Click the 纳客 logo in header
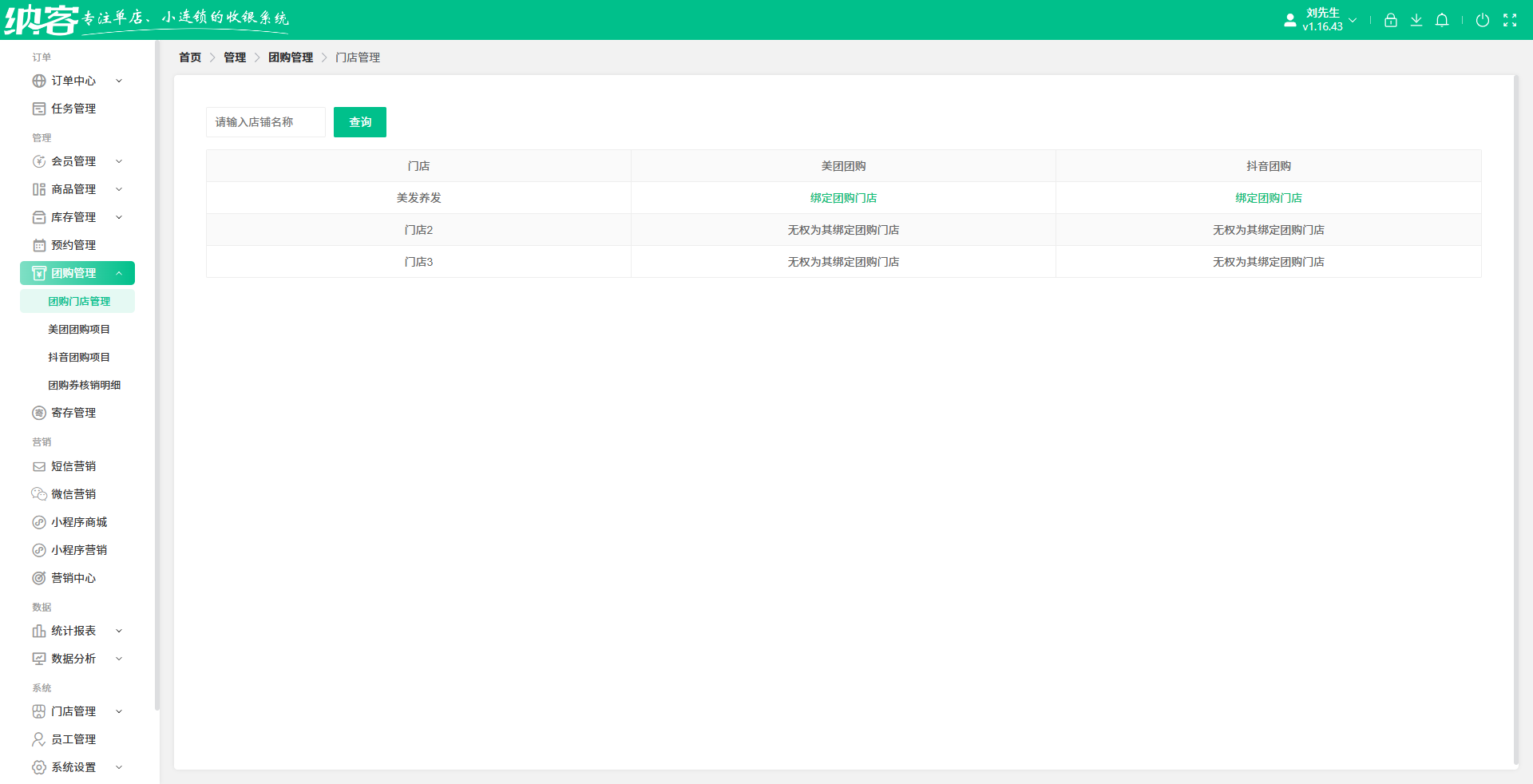This screenshot has height=784, width=1533. click(42, 20)
